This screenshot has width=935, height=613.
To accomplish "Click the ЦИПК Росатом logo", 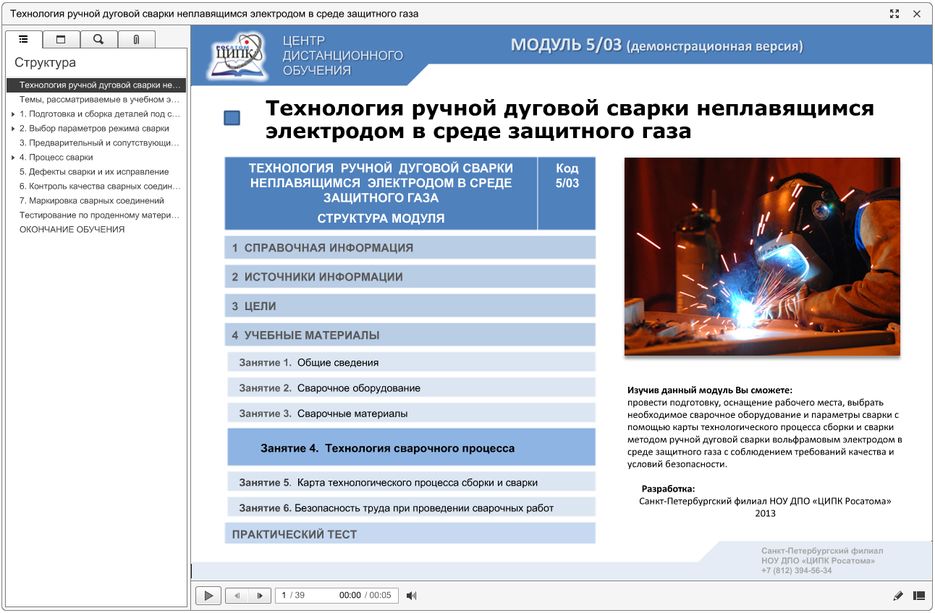I will click(x=238, y=57).
